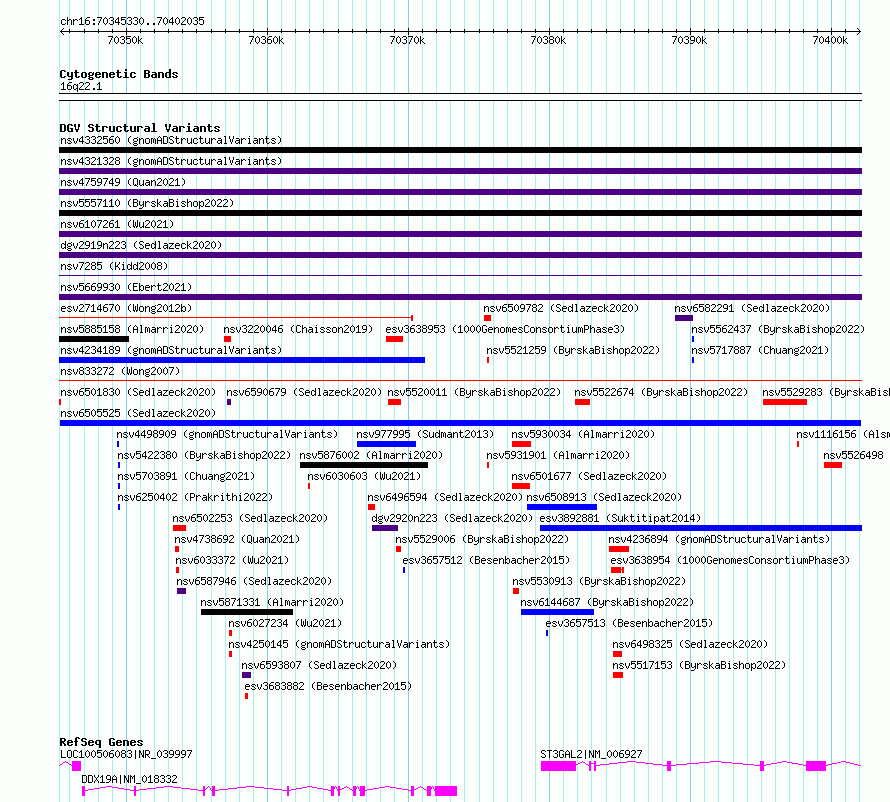Click the 16q22.1 cytogenetic band label
890x802 pixels.
[81, 86]
